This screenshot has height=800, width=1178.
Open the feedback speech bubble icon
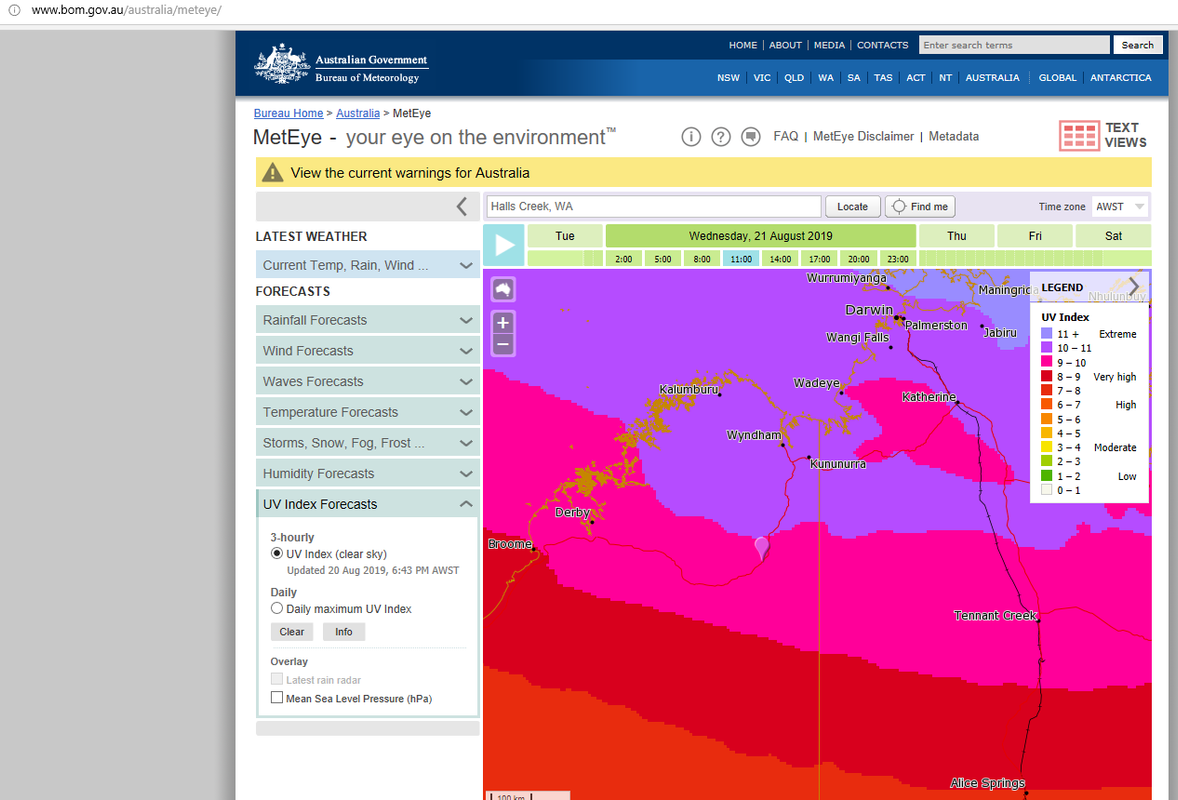point(751,137)
